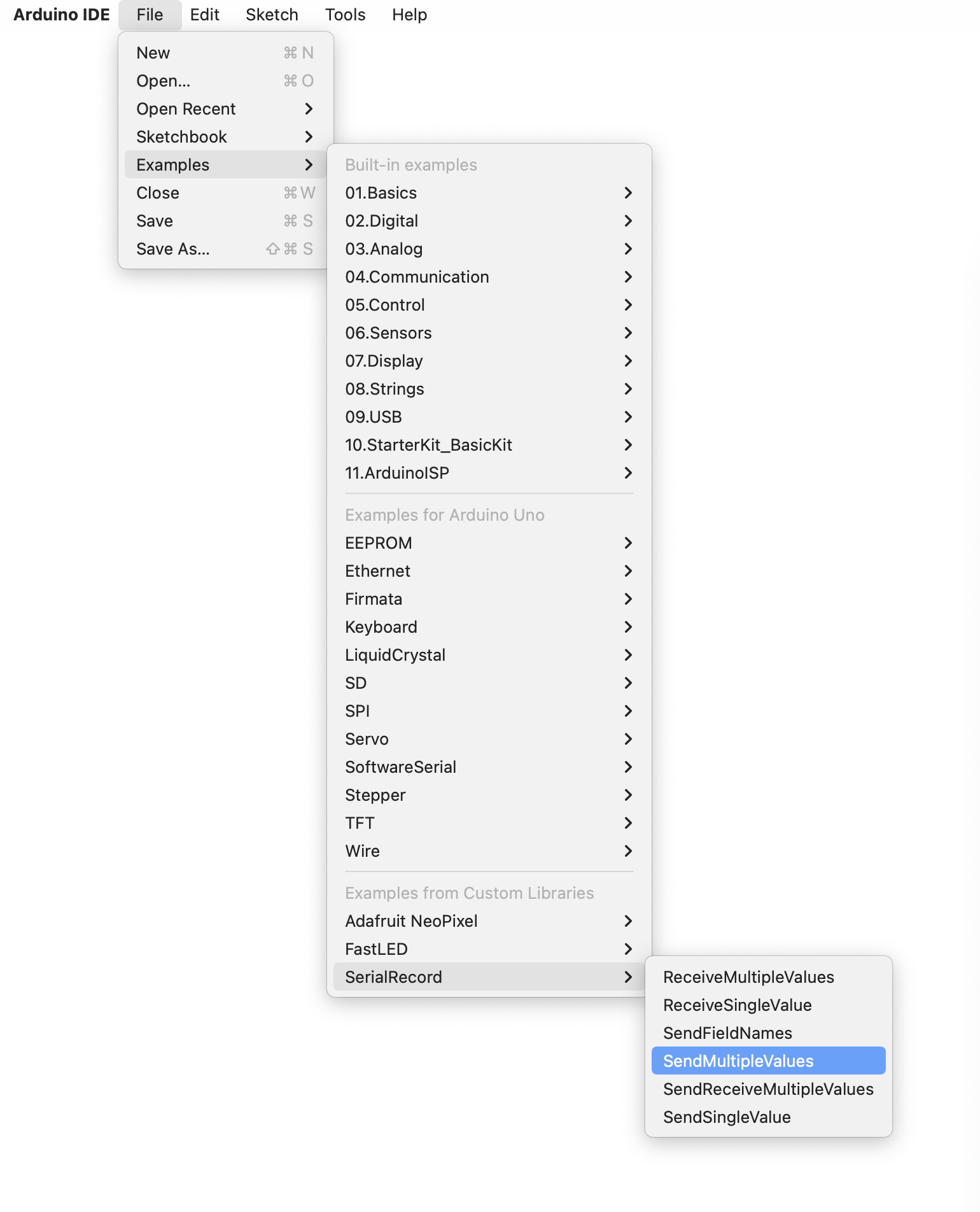Image resolution: width=980 pixels, height=1212 pixels.
Task: Choose Save from the File menu
Action: tap(226, 221)
